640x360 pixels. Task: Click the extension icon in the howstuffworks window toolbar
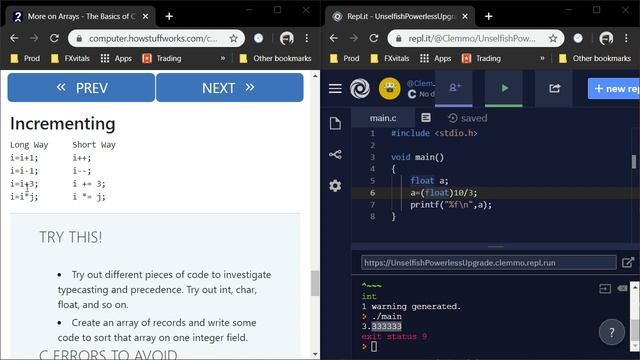(258, 38)
